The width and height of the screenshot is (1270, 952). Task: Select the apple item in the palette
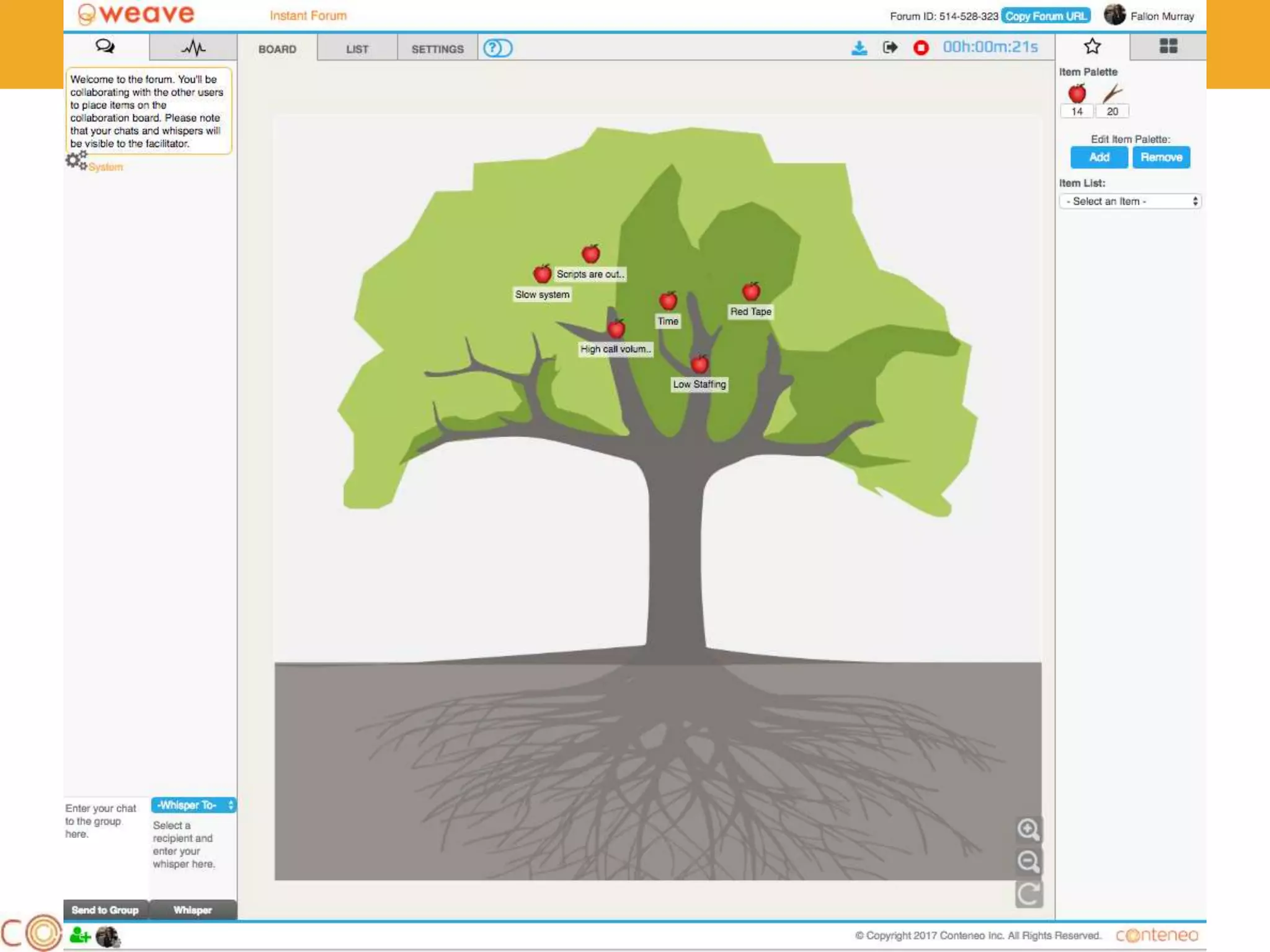1077,94
